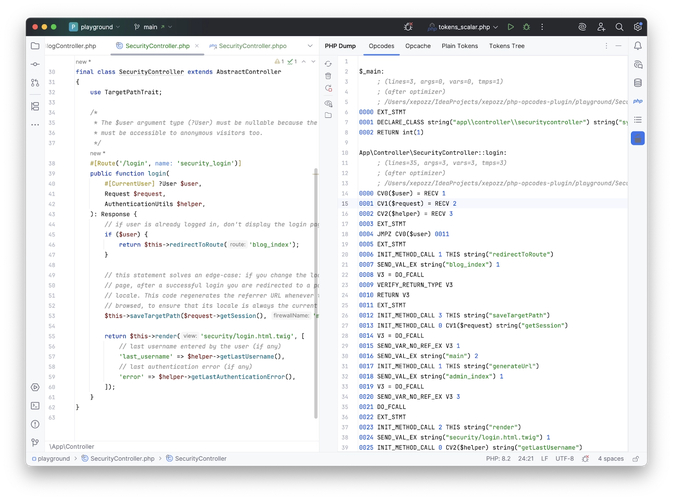Image resolution: width=673 pixels, height=500 pixels.
Task: Click the folder icon in PHP Dump toolbar
Action: click(x=328, y=115)
